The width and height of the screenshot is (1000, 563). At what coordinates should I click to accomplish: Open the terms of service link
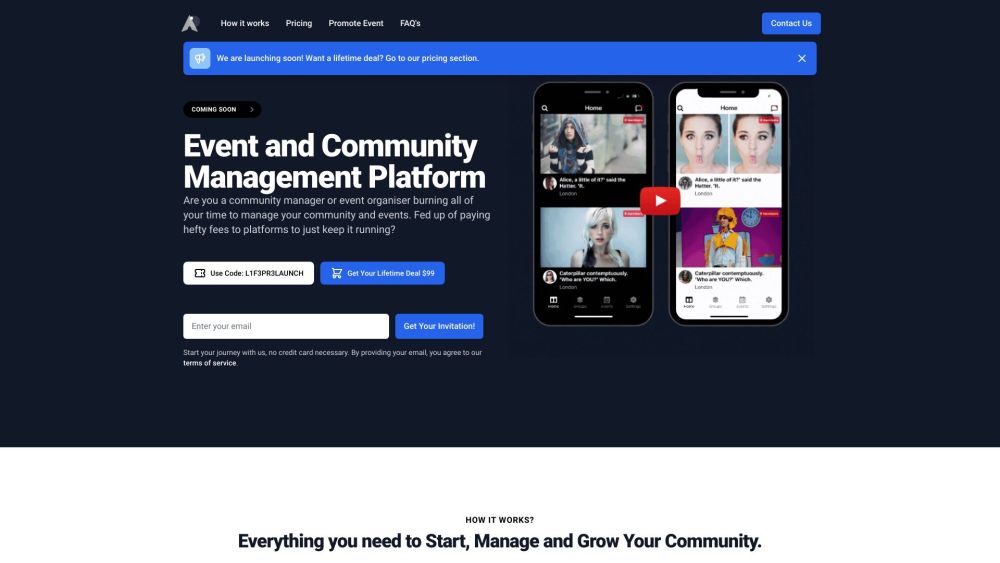pyautogui.click(x=209, y=363)
